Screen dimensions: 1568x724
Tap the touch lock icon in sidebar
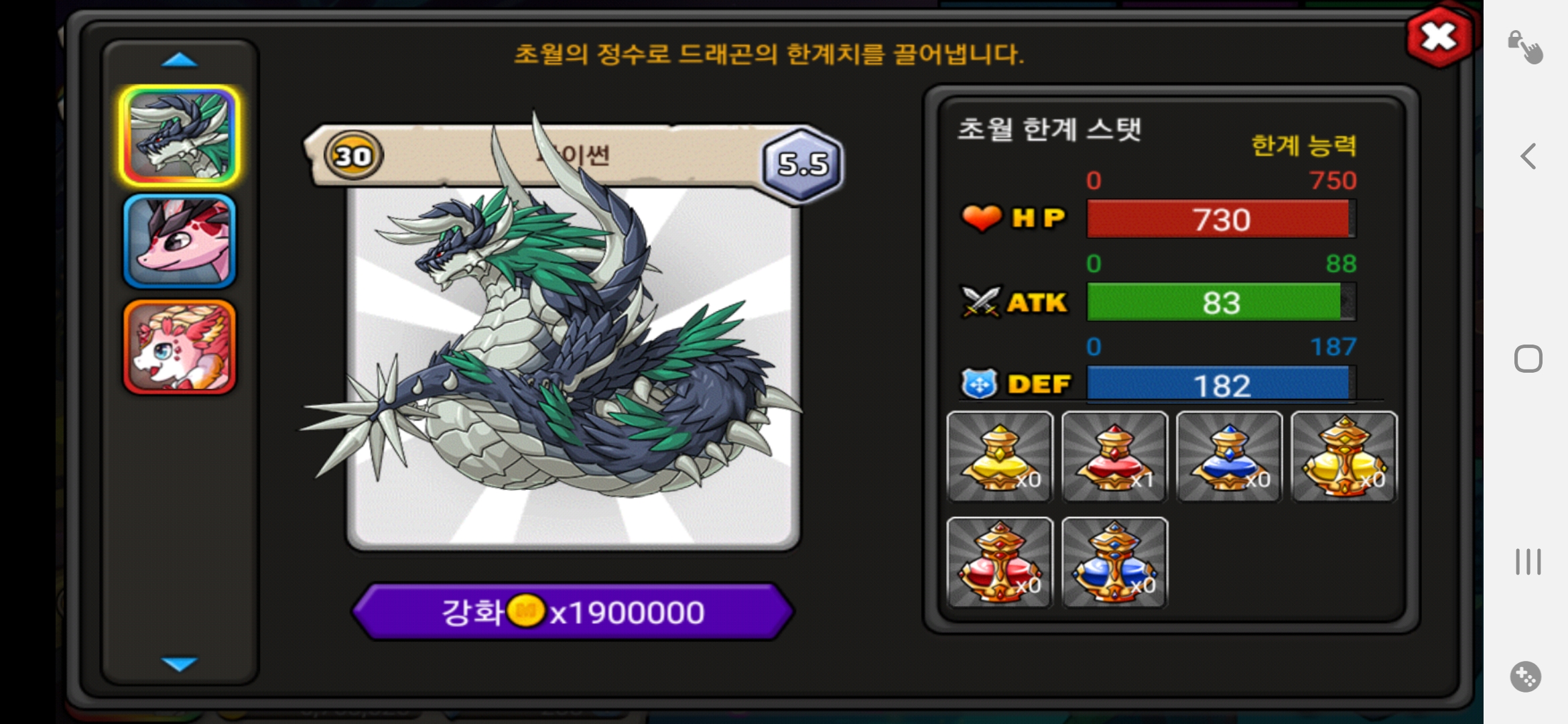tap(1525, 47)
